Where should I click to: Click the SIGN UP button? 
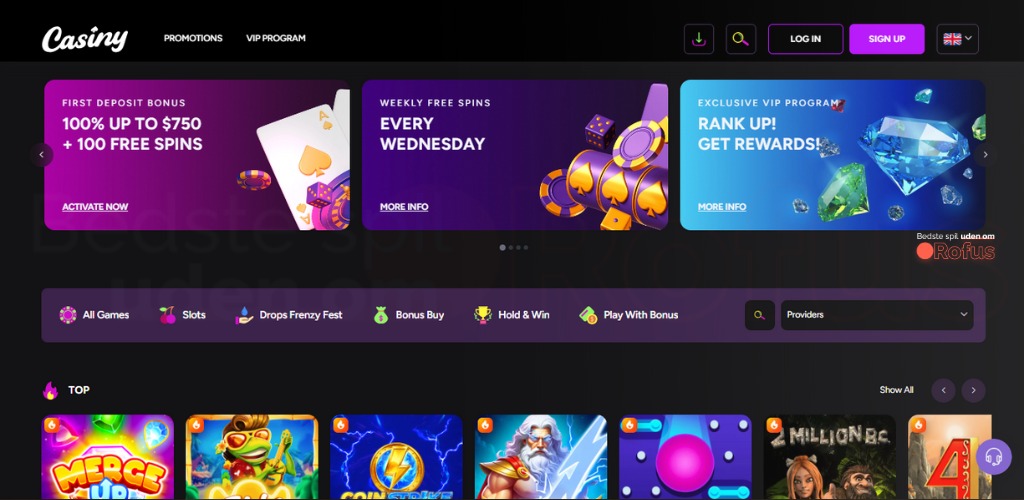(x=887, y=39)
